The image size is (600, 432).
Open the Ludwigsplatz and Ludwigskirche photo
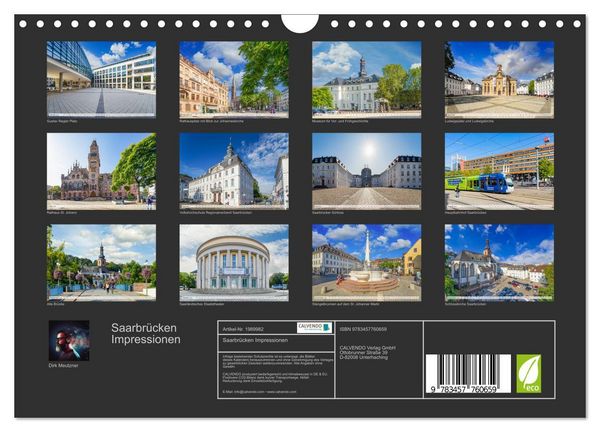(x=499, y=79)
